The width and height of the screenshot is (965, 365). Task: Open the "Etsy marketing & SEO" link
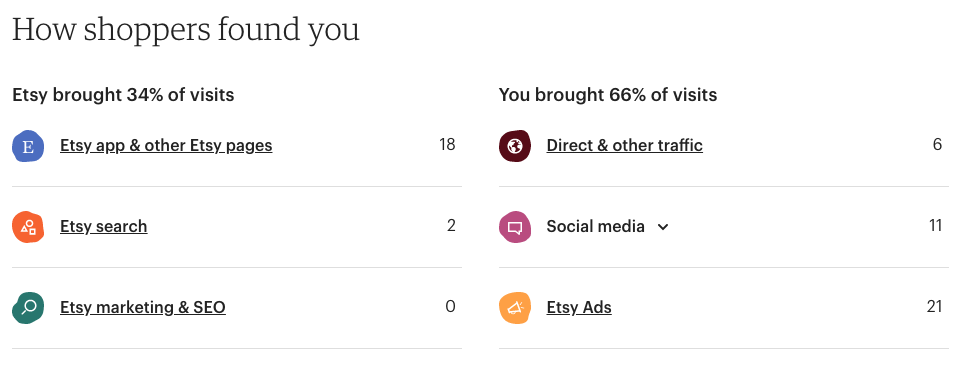pyautogui.click(x=143, y=307)
